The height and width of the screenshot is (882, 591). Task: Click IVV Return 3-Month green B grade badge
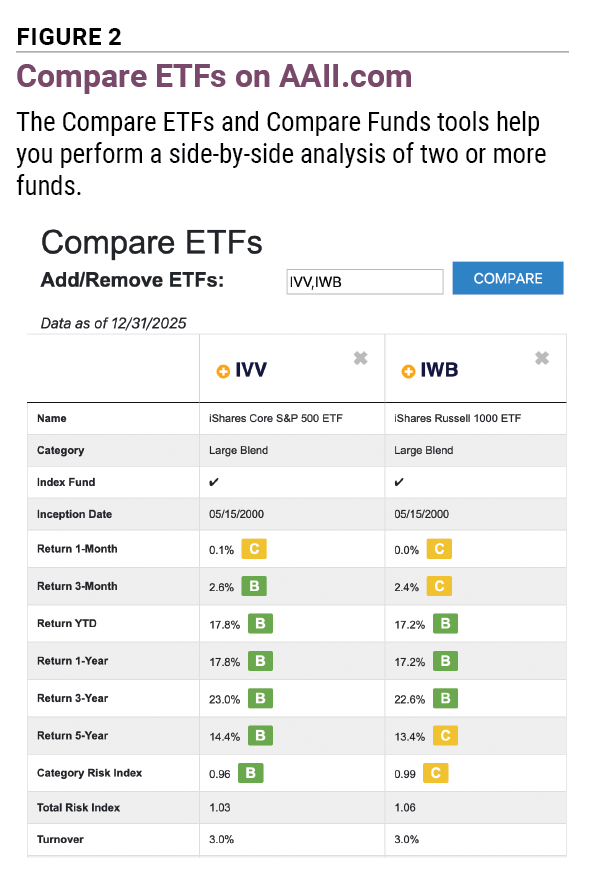pyautogui.click(x=254, y=586)
